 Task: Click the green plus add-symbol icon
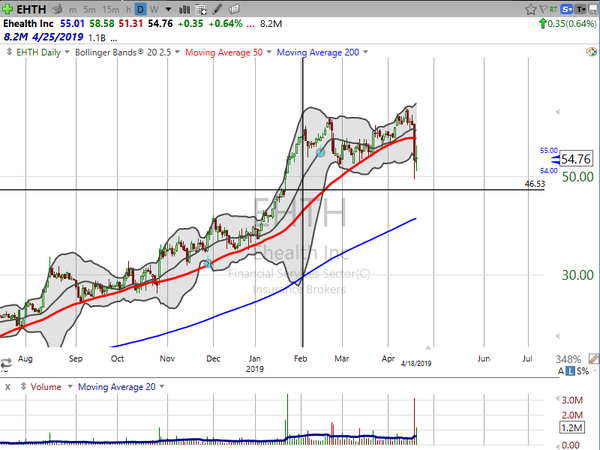(x=7, y=9)
